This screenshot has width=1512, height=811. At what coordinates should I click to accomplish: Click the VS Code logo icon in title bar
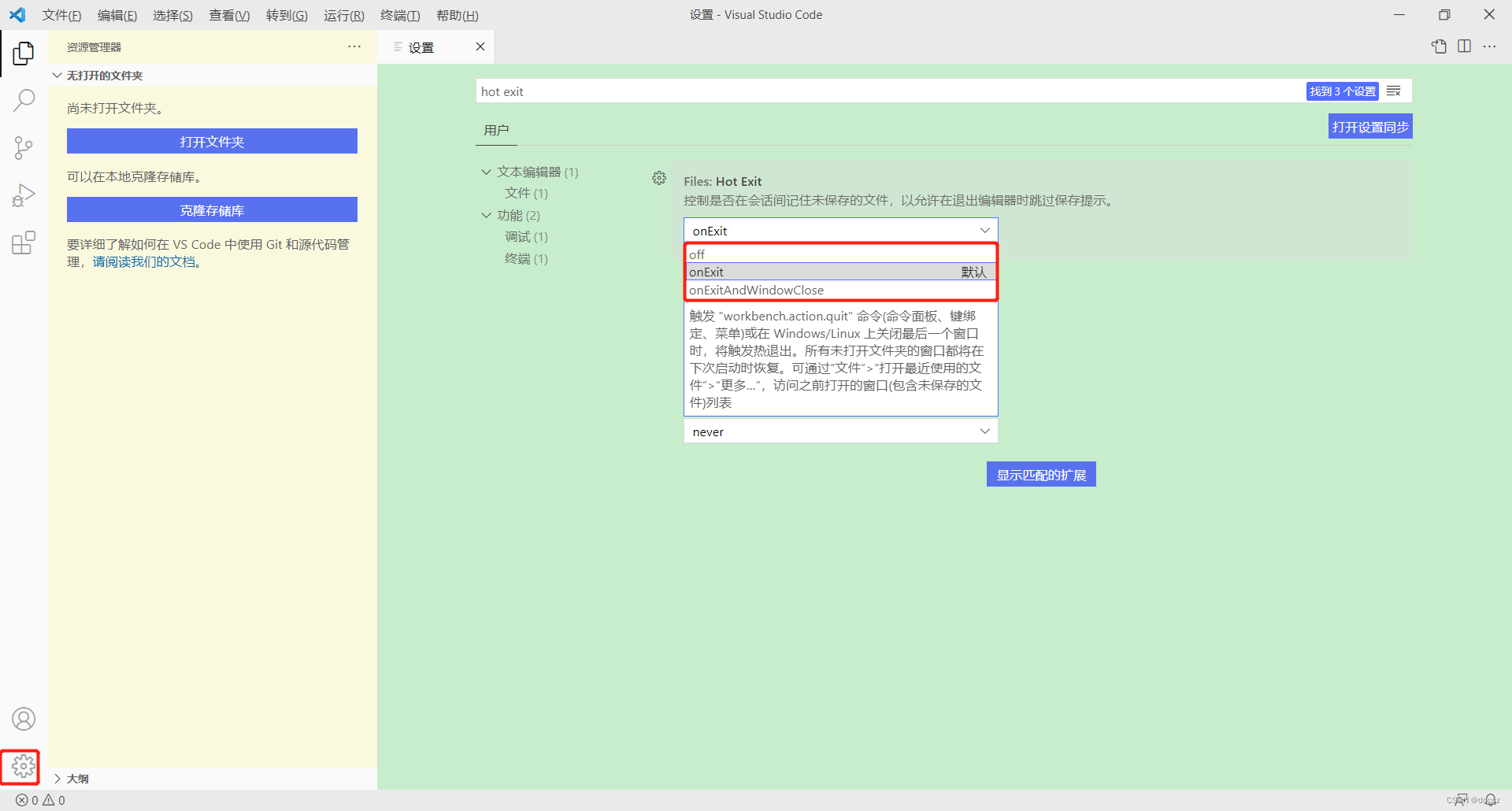point(17,15)
